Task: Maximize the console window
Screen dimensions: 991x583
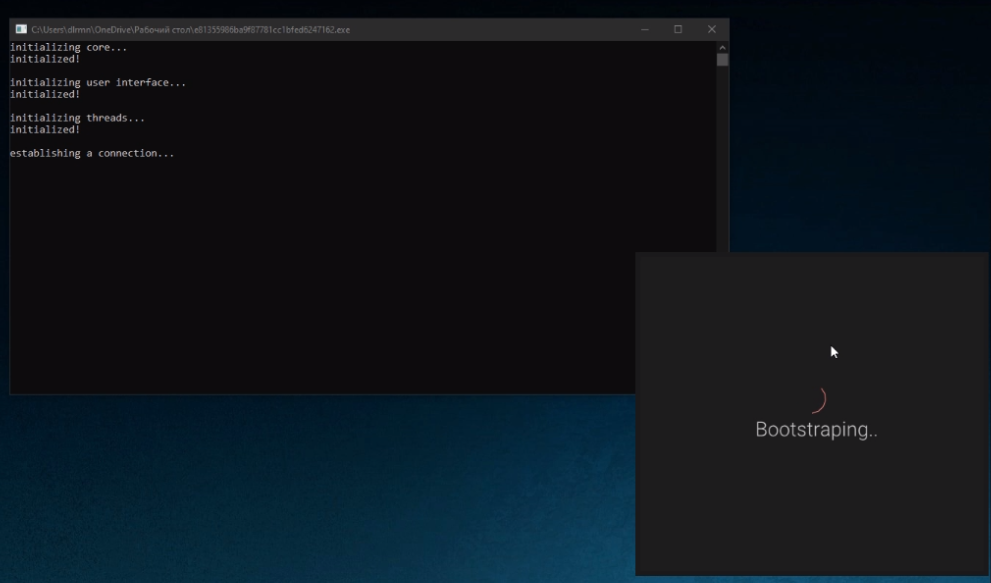Action: 678,30
